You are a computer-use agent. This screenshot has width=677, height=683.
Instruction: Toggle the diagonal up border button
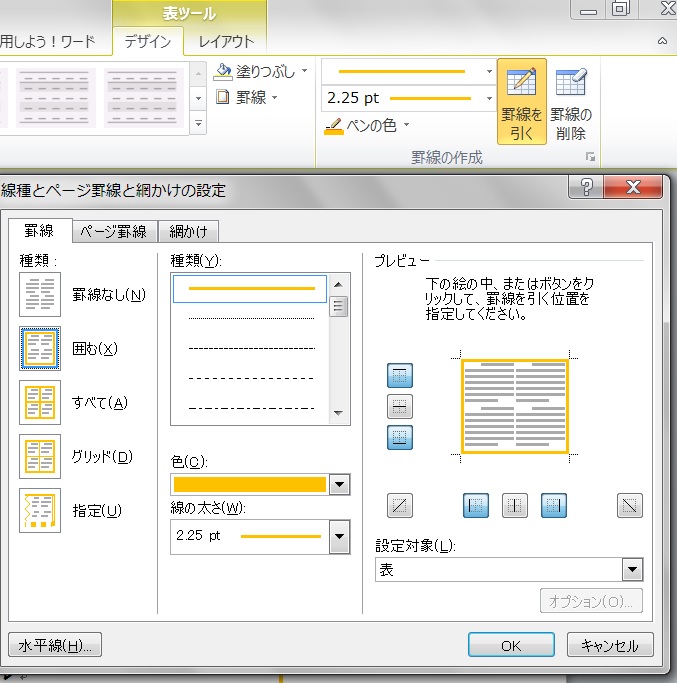[399, 505]
